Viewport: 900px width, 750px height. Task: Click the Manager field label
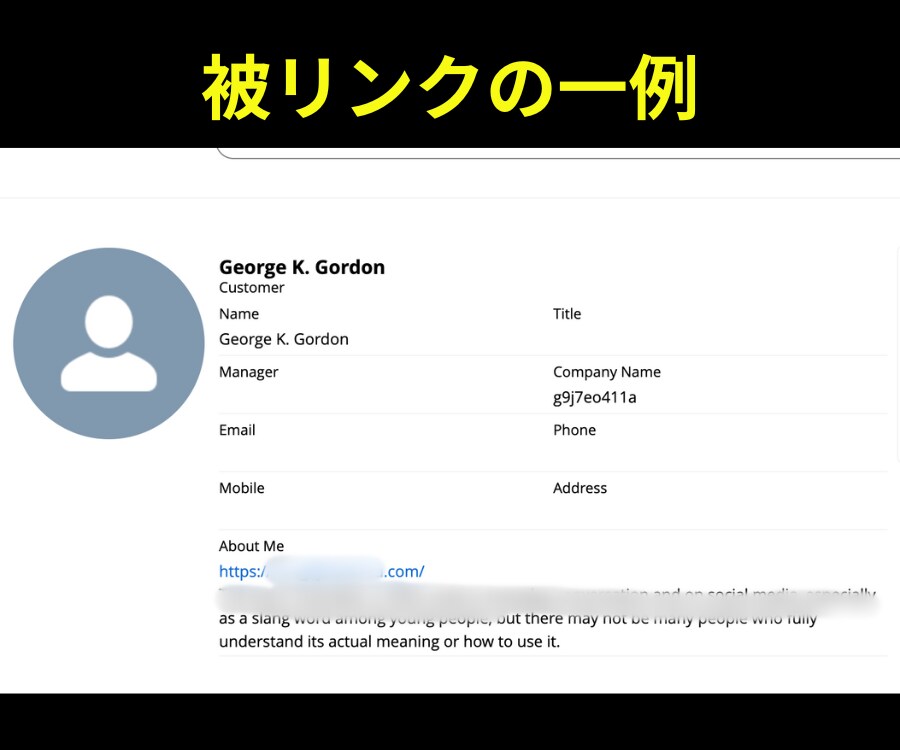pyautogui.click(x=249, y=372)
